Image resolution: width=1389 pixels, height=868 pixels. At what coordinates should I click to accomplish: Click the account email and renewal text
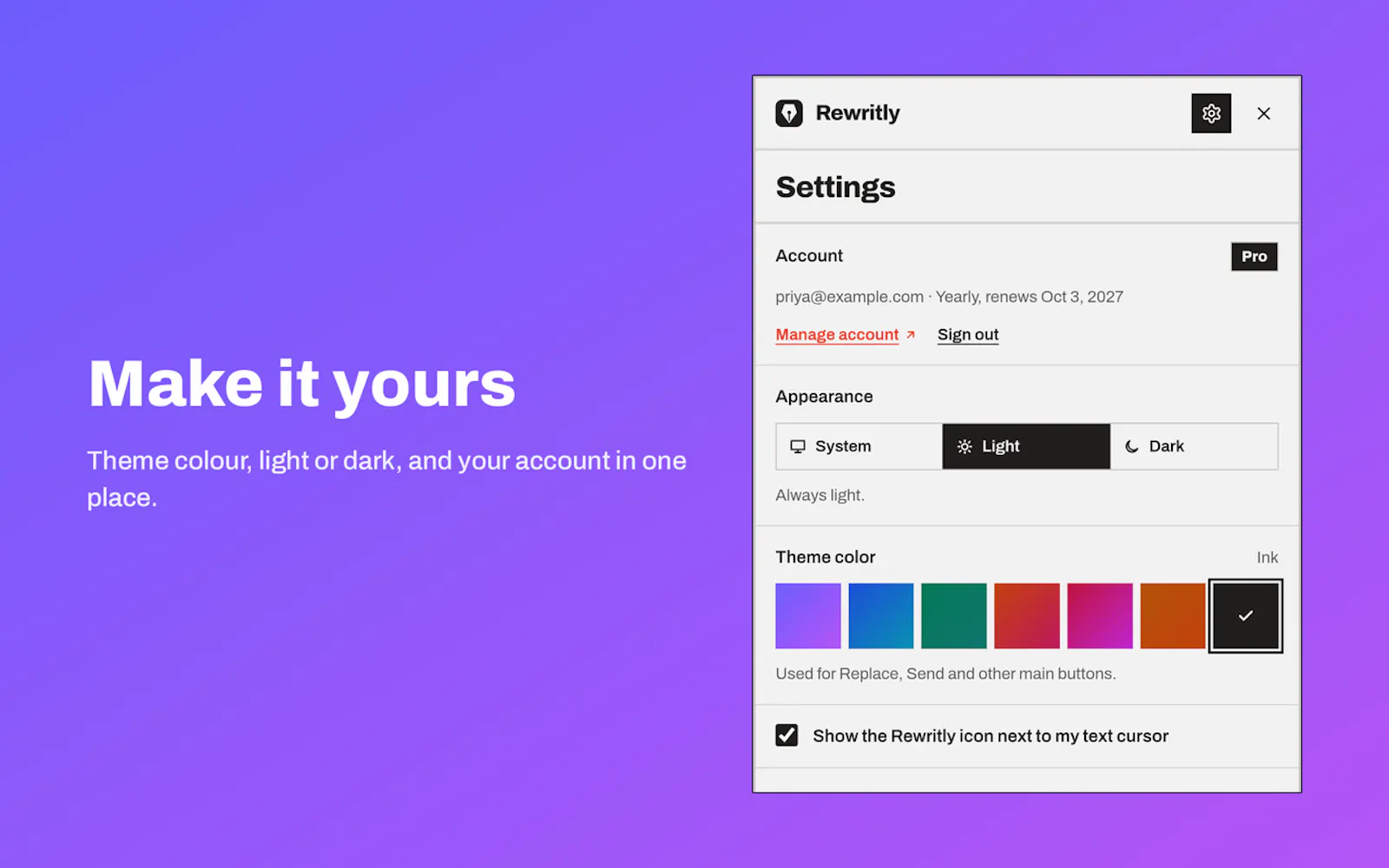949,297
